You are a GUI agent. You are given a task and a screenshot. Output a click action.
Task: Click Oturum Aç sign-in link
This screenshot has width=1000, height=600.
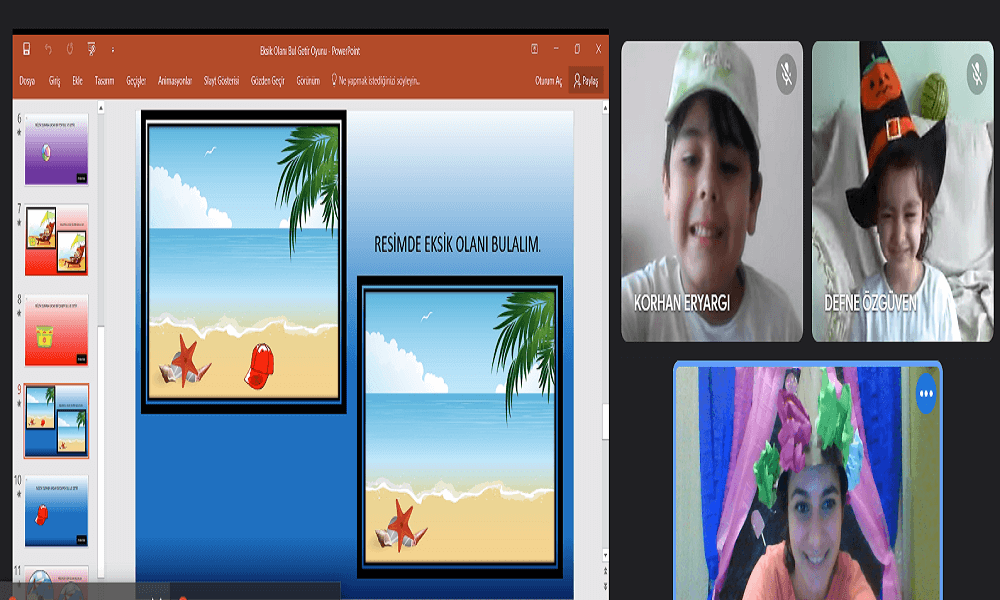pos(548,81)
